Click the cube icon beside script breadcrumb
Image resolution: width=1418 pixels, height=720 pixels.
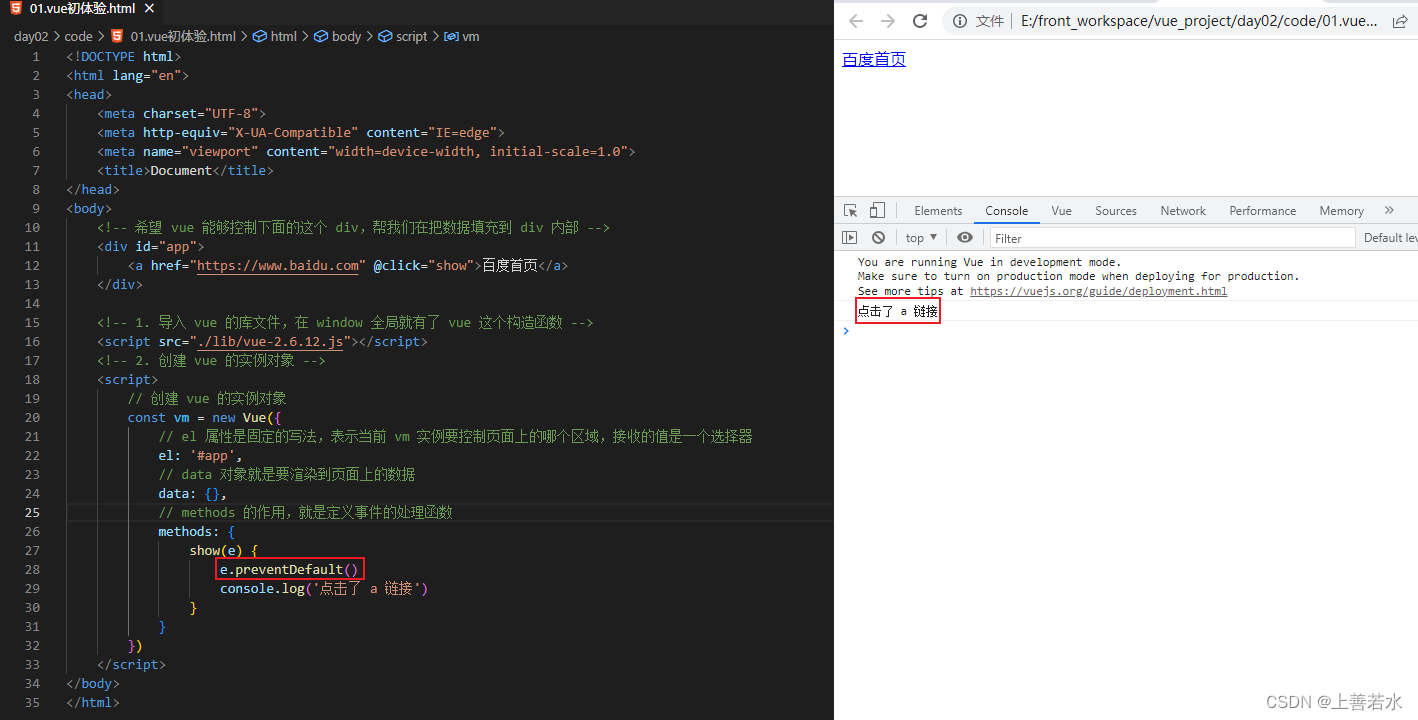(385, 36)
